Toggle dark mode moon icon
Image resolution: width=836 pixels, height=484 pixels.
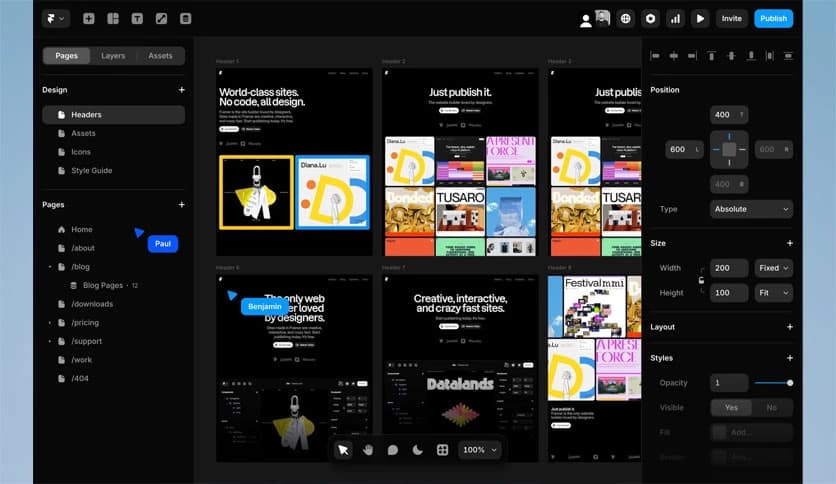(x=417, y=450)
